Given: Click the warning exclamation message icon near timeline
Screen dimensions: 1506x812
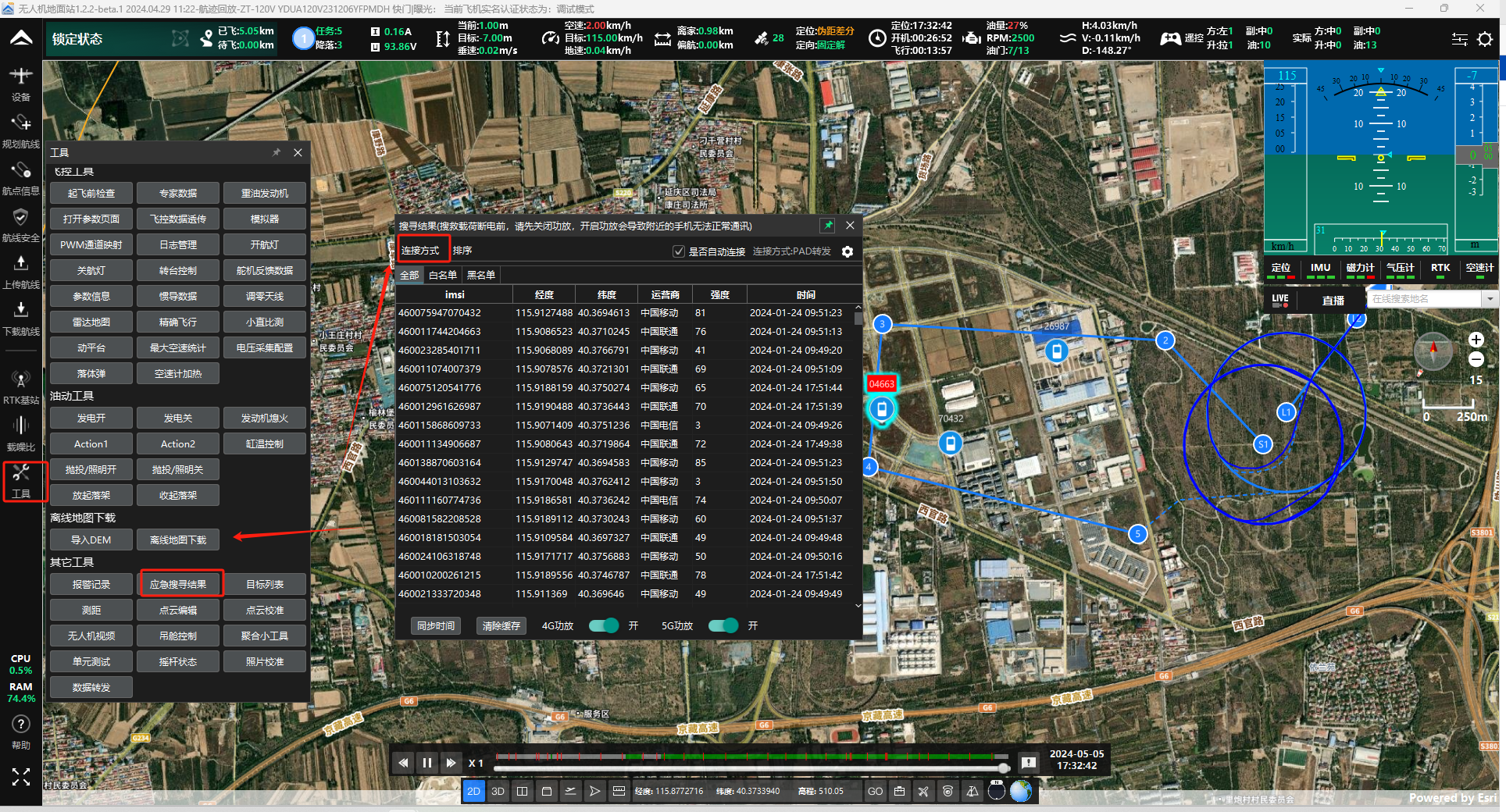Looking at the screenshot, I should 1029,763.
